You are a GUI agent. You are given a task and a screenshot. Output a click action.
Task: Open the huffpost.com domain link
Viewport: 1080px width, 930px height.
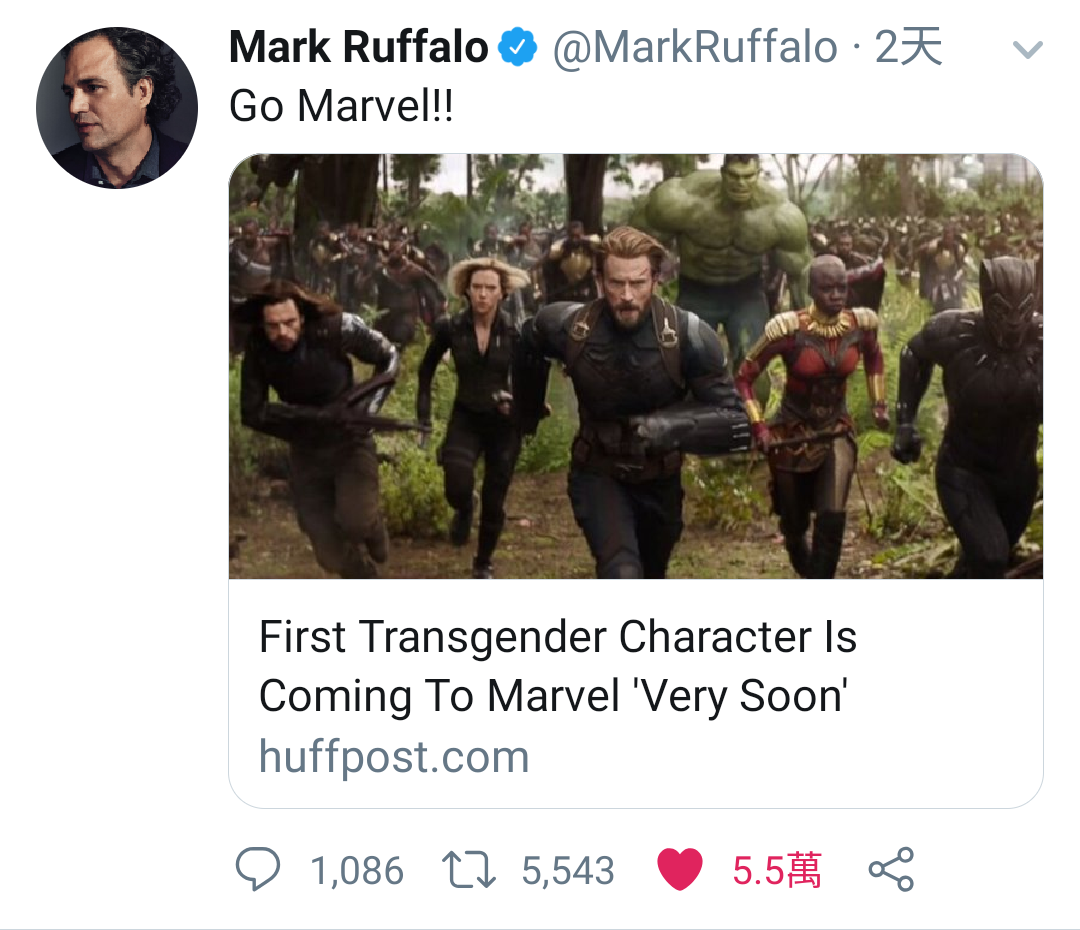[394, 756]
